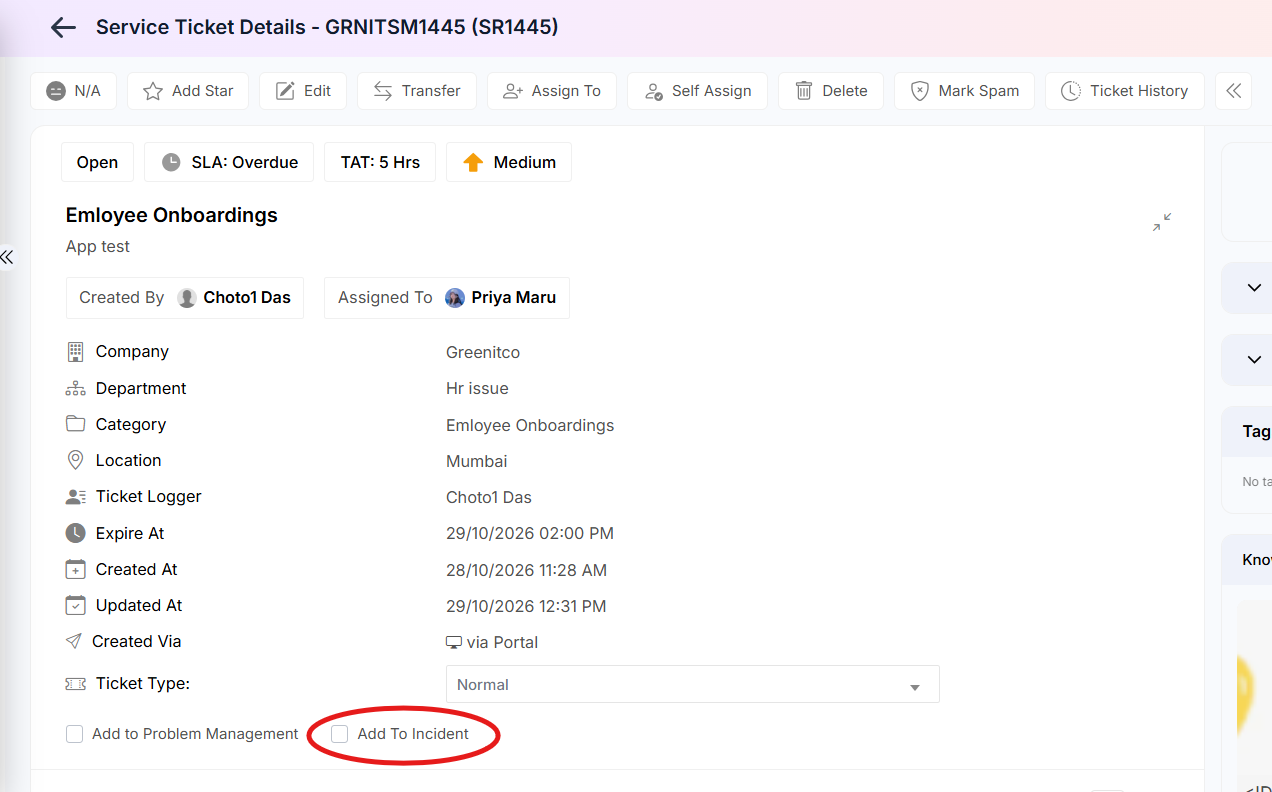The image size is (1272, 792).
Task: Click the Ticket Logger person icon
Action: (75, 496)
